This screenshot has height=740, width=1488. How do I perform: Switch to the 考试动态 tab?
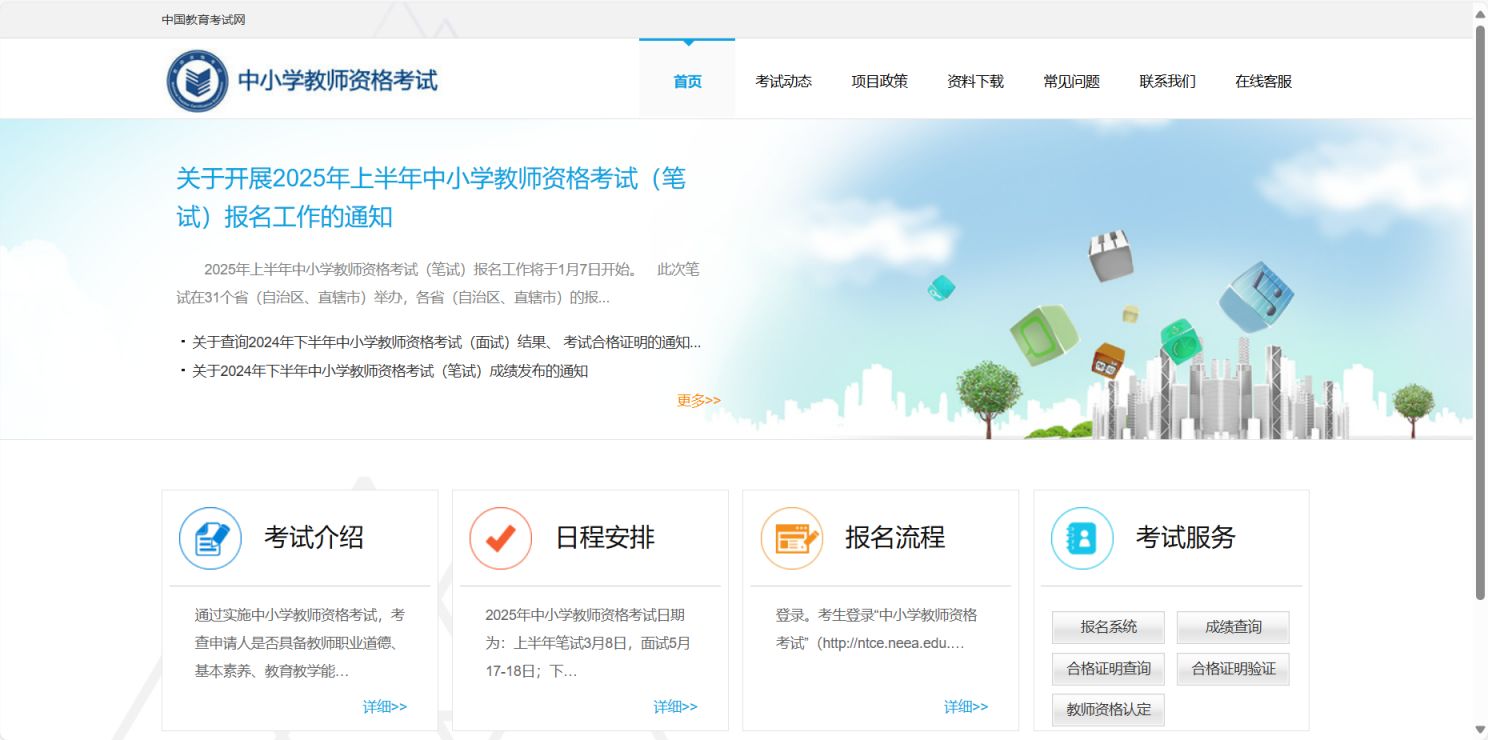click(x=783, y=81)
